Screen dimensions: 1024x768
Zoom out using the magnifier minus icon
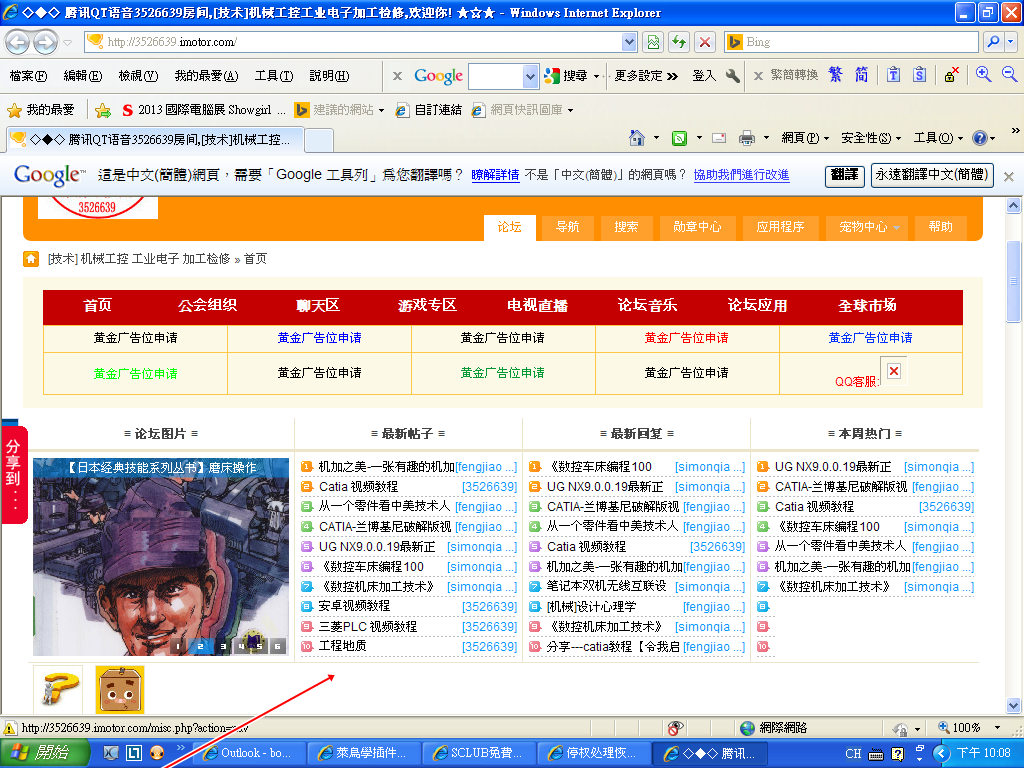pos(1010,74)
